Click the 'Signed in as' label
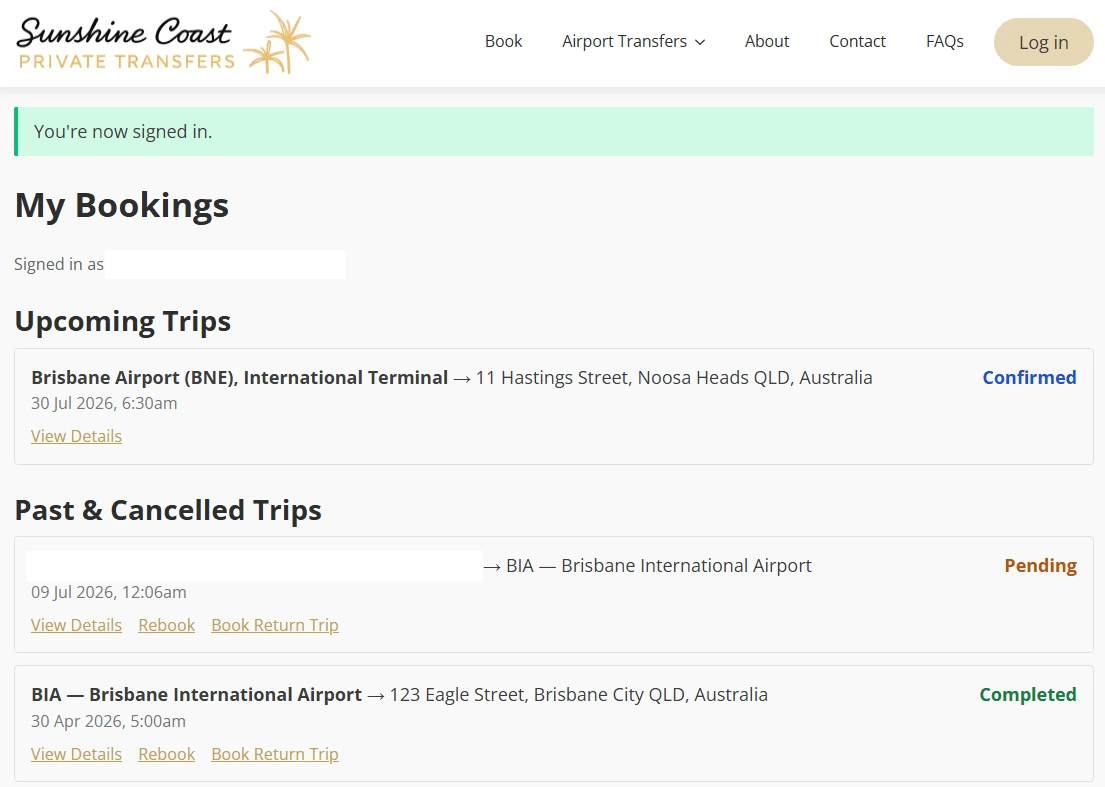 [58, 264]
